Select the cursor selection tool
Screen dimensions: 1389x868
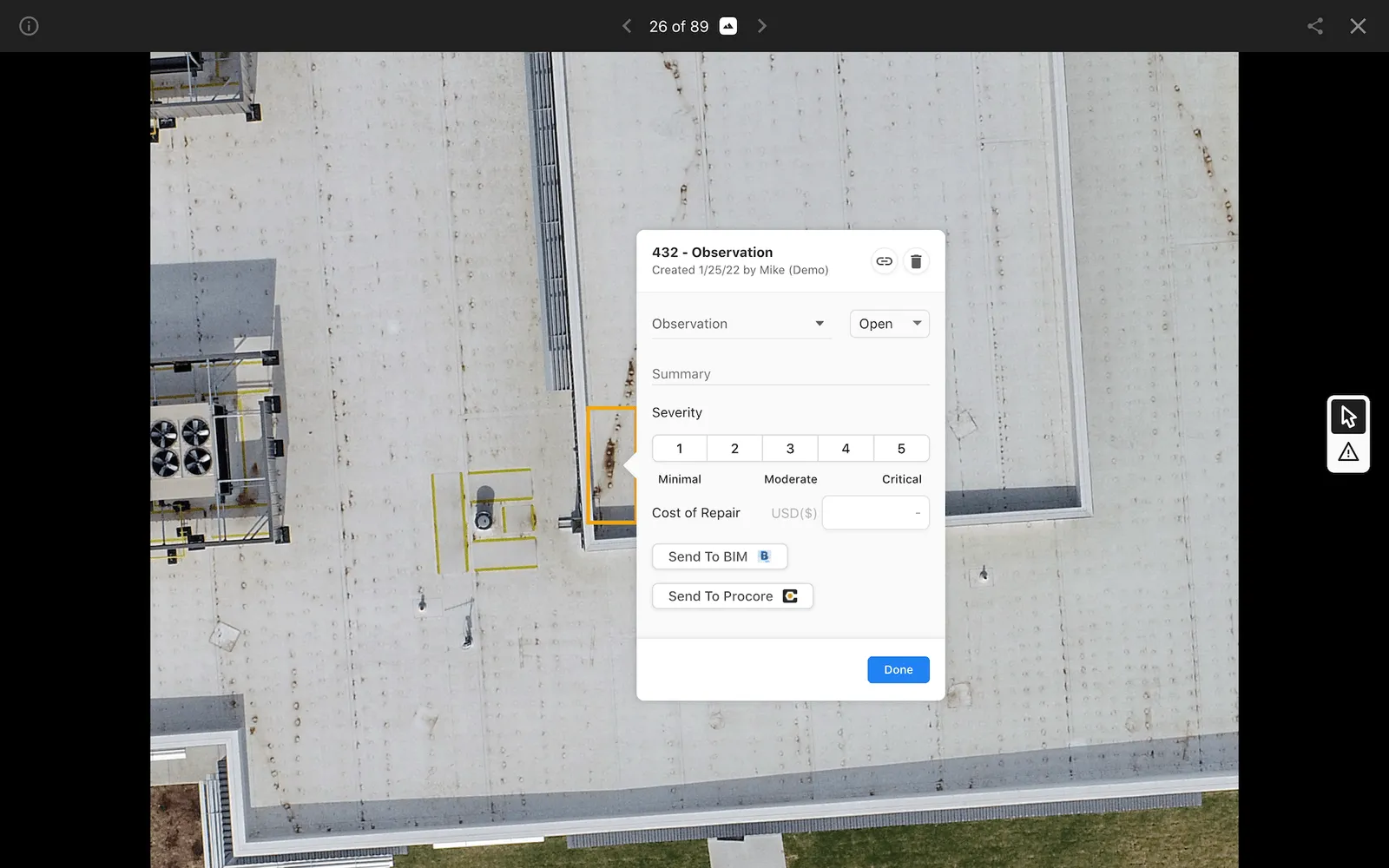point(1348,416)
